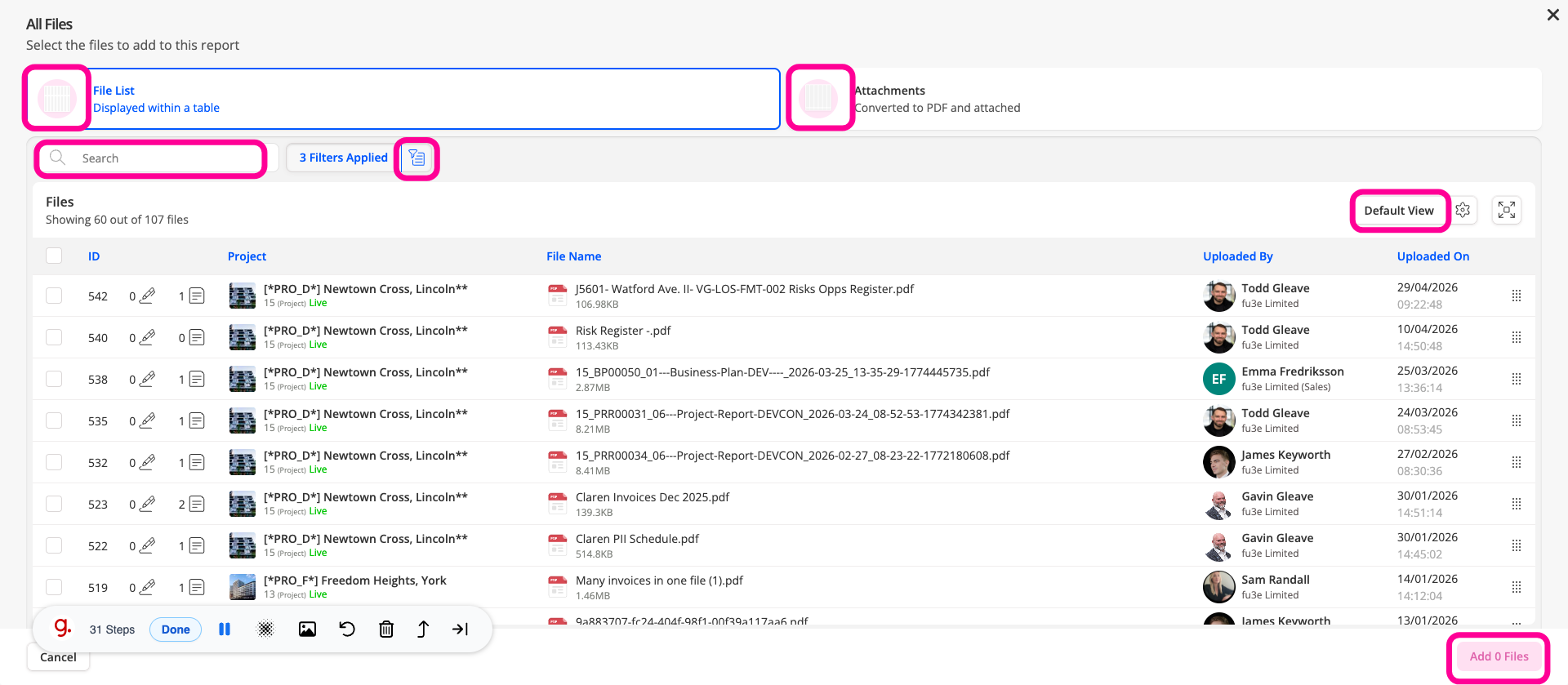Screen dimensions: 1568x685
Task: Sort the table by File Name column
Action: [573, 256]
